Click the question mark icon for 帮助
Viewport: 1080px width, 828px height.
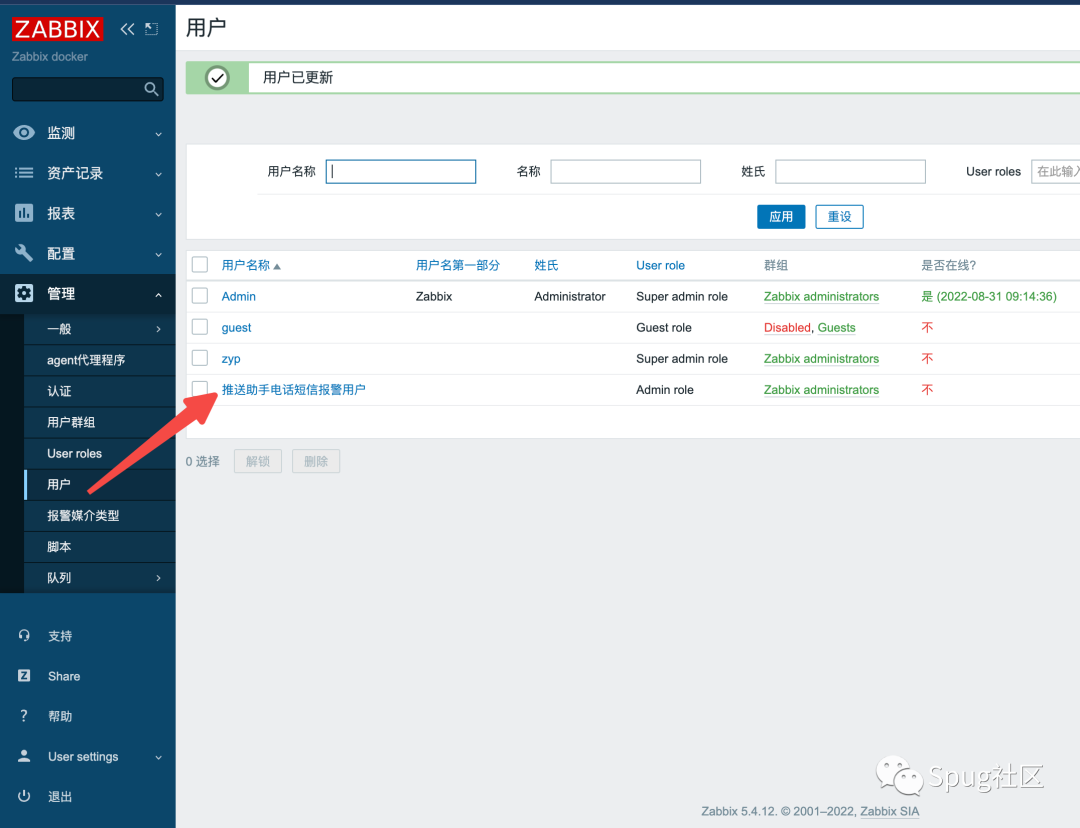click(x=24, y=716)
